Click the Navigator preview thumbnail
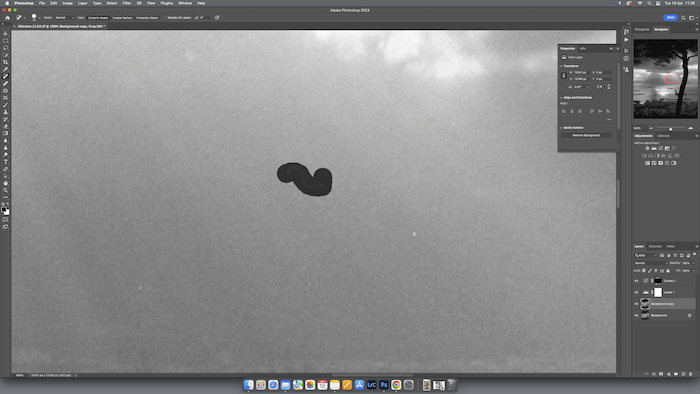This screenshot has width=700, height=394. pos(665,79)
